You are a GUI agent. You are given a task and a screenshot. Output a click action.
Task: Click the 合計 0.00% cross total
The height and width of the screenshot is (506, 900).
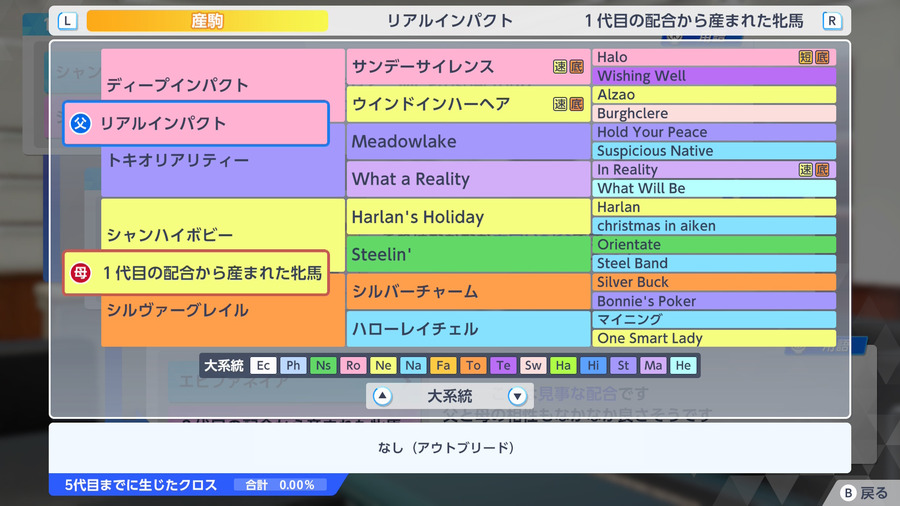coord(280,485)
